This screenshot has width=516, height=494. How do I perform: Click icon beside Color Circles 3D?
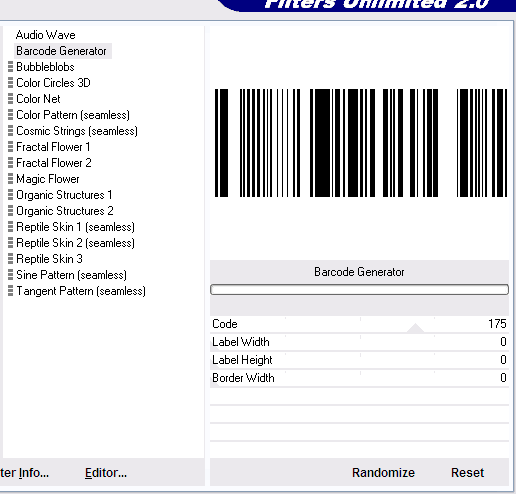[10, 83]
